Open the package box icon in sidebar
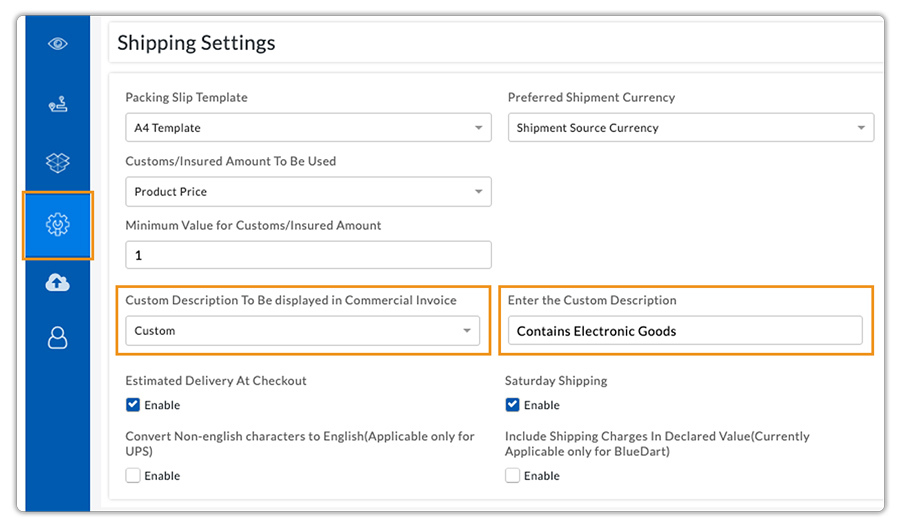This screenshot has height=527, width=900. click(57, 163)
